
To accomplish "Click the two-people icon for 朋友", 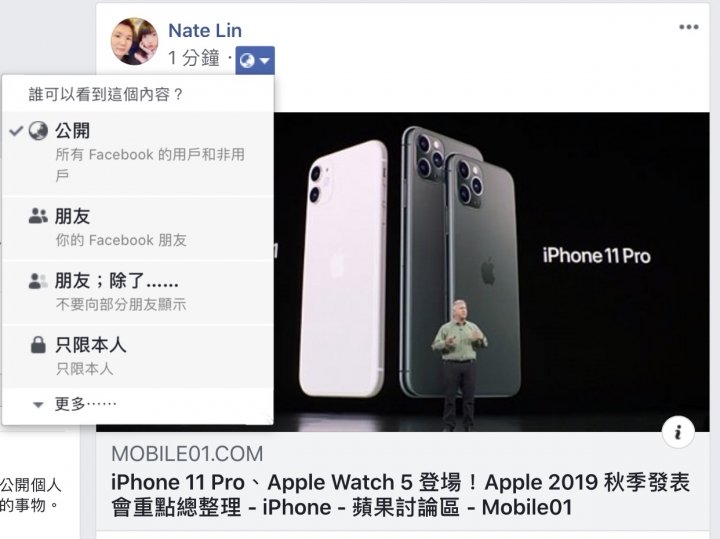I will click(x=38, y=216).
